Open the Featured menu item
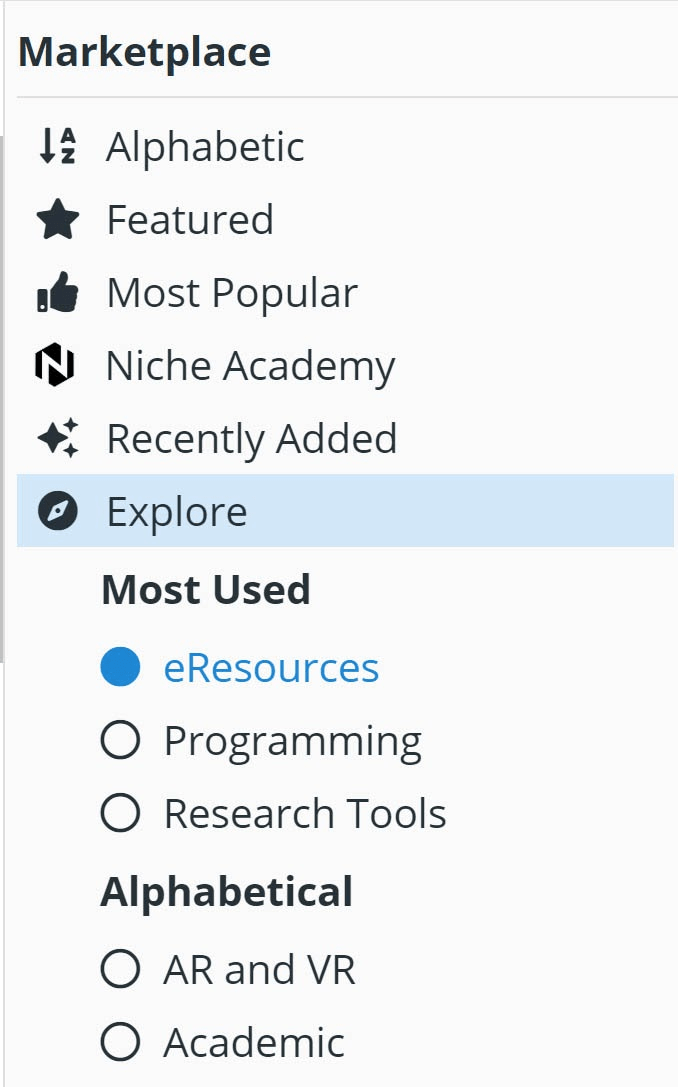Viewport: 678px width, 1087px height. pyautogui.click(x=345, y=219)
